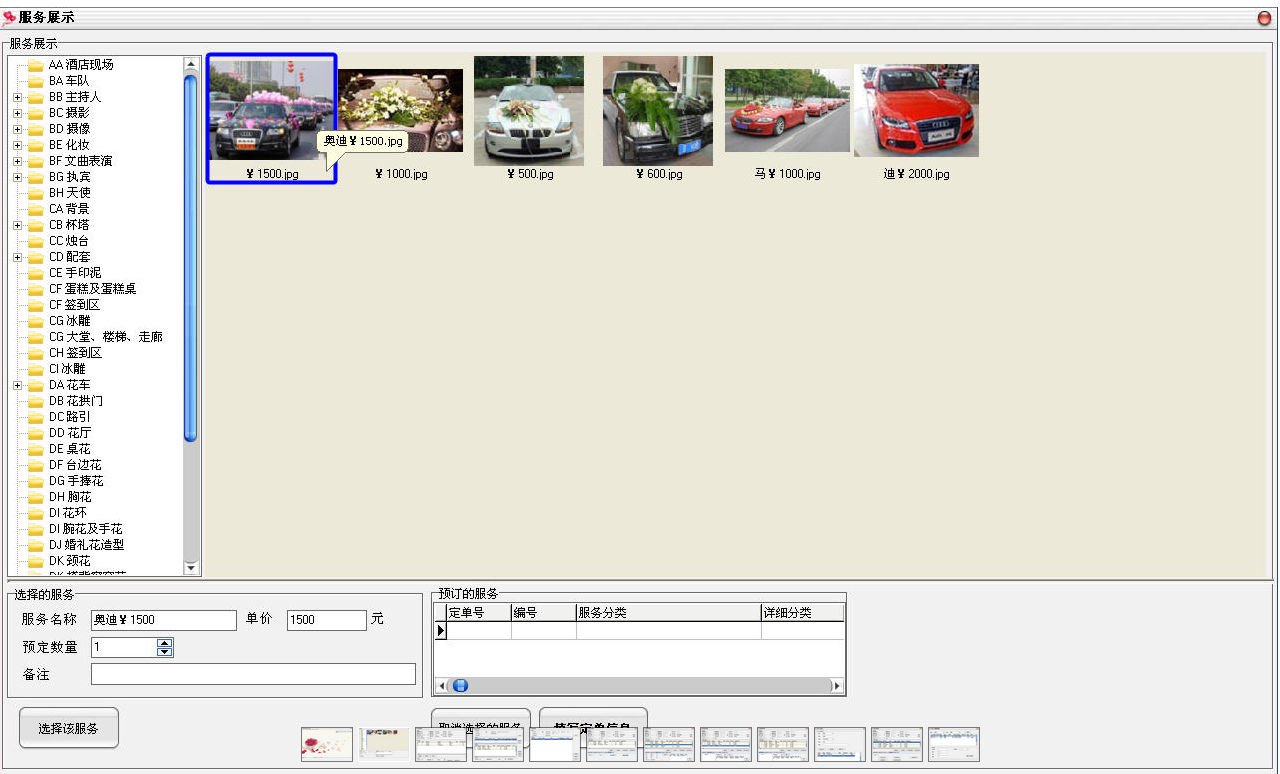This screenshot has height=774, width=1280.
Task: Click the 选择该服务 button
Action: coord(69,728)
